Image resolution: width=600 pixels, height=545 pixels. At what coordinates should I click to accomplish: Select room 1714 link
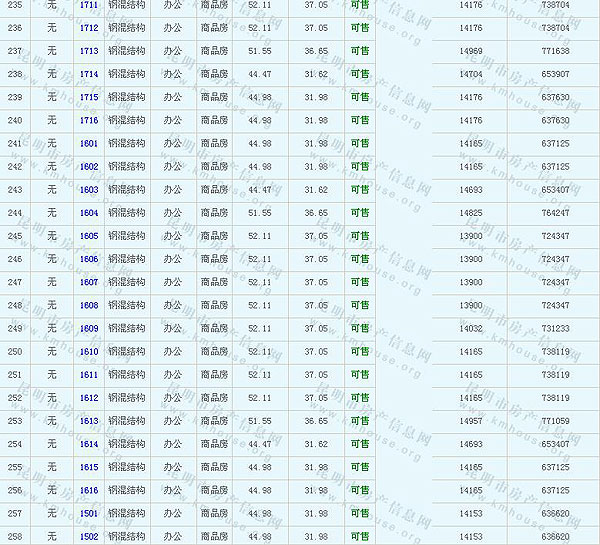89,74
